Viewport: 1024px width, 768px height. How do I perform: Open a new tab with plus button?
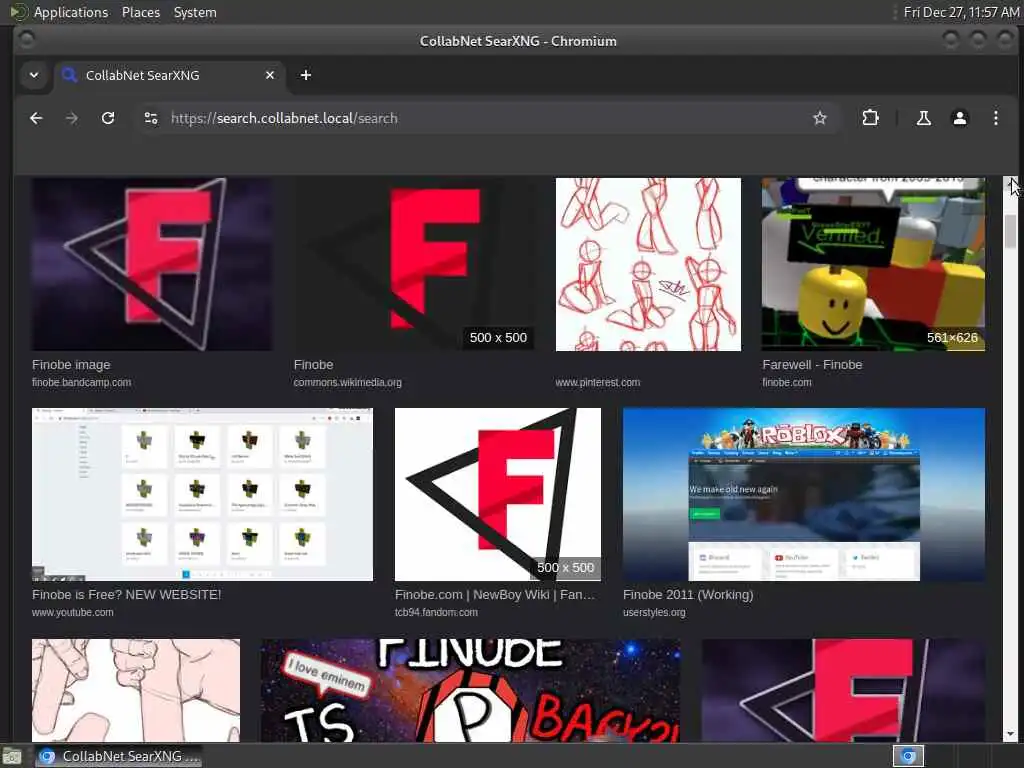tap(306, 75)
